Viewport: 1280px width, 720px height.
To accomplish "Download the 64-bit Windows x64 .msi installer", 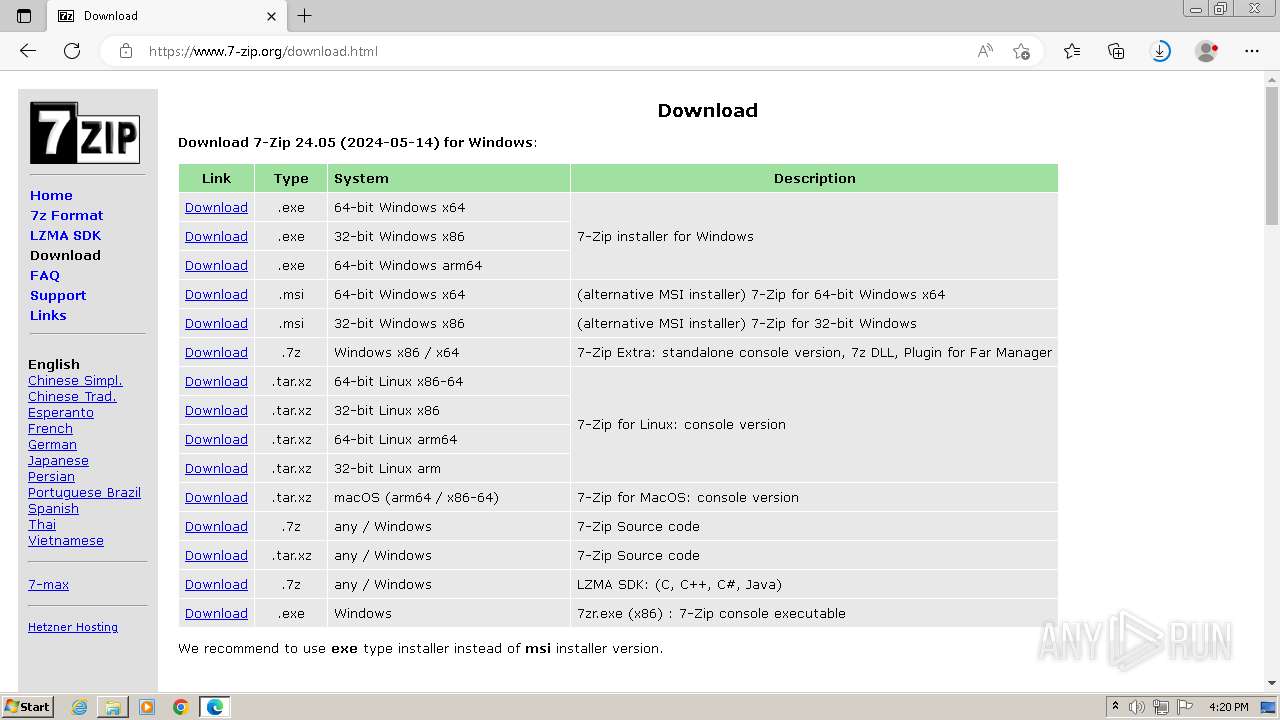I will tap(216, 294).
